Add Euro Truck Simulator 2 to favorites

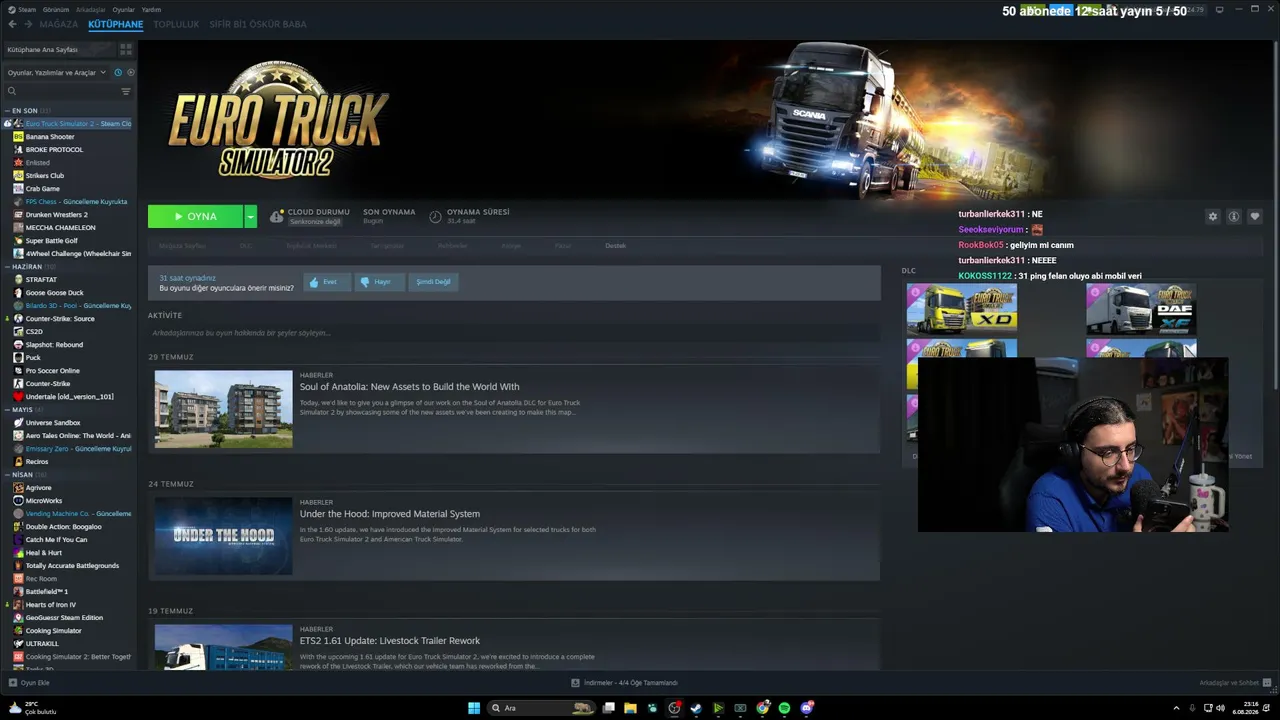(x=1255, y=216)
